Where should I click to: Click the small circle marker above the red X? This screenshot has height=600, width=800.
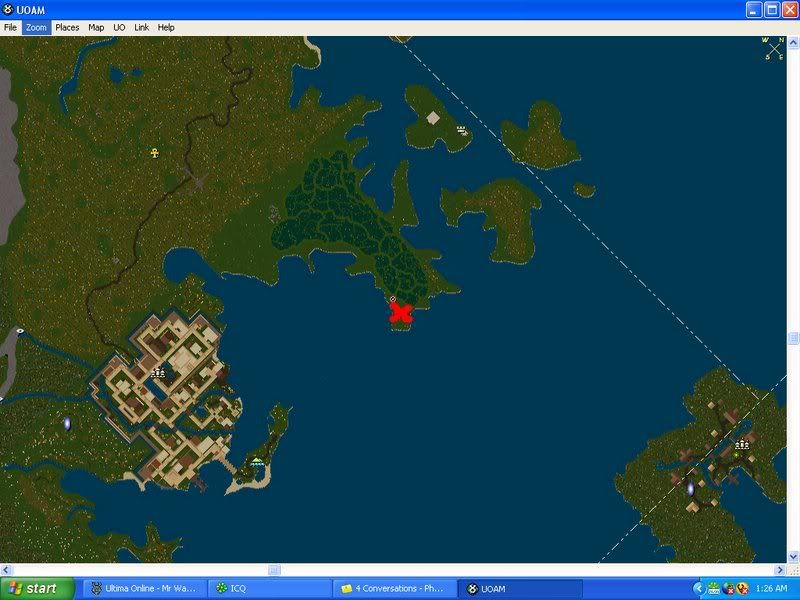pyautogui.click(x=392, y=299)
